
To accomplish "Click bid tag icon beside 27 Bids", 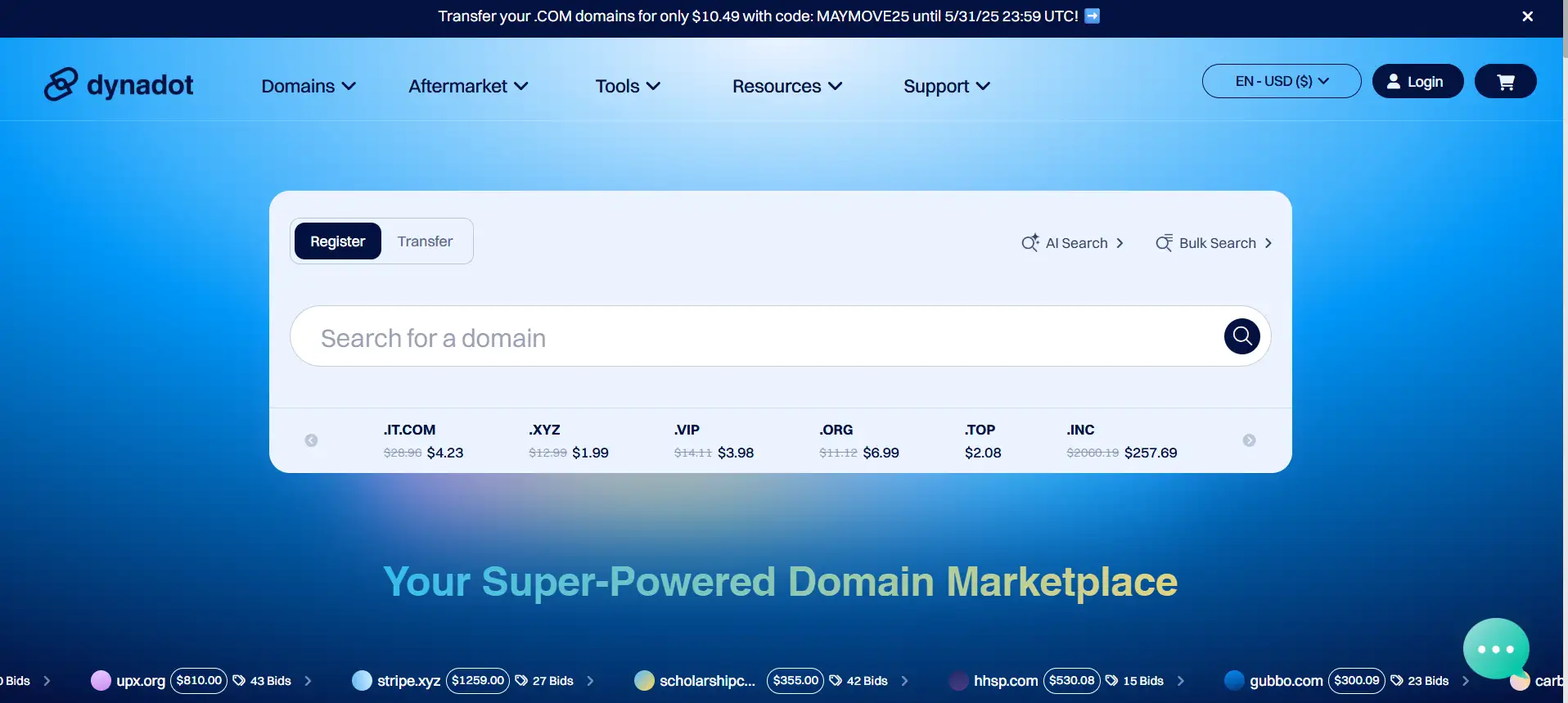I will click(x=521, y=680).
